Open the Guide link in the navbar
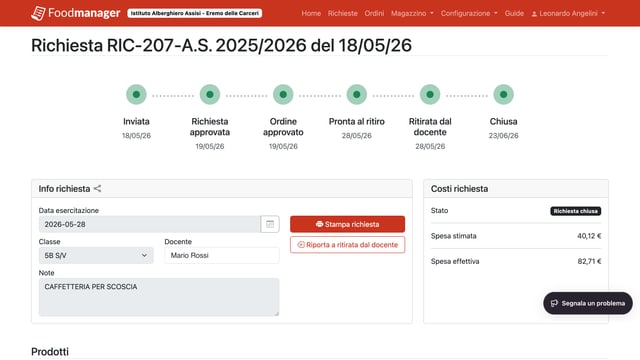This screenshot has width=640, height=360. [514, 13]
